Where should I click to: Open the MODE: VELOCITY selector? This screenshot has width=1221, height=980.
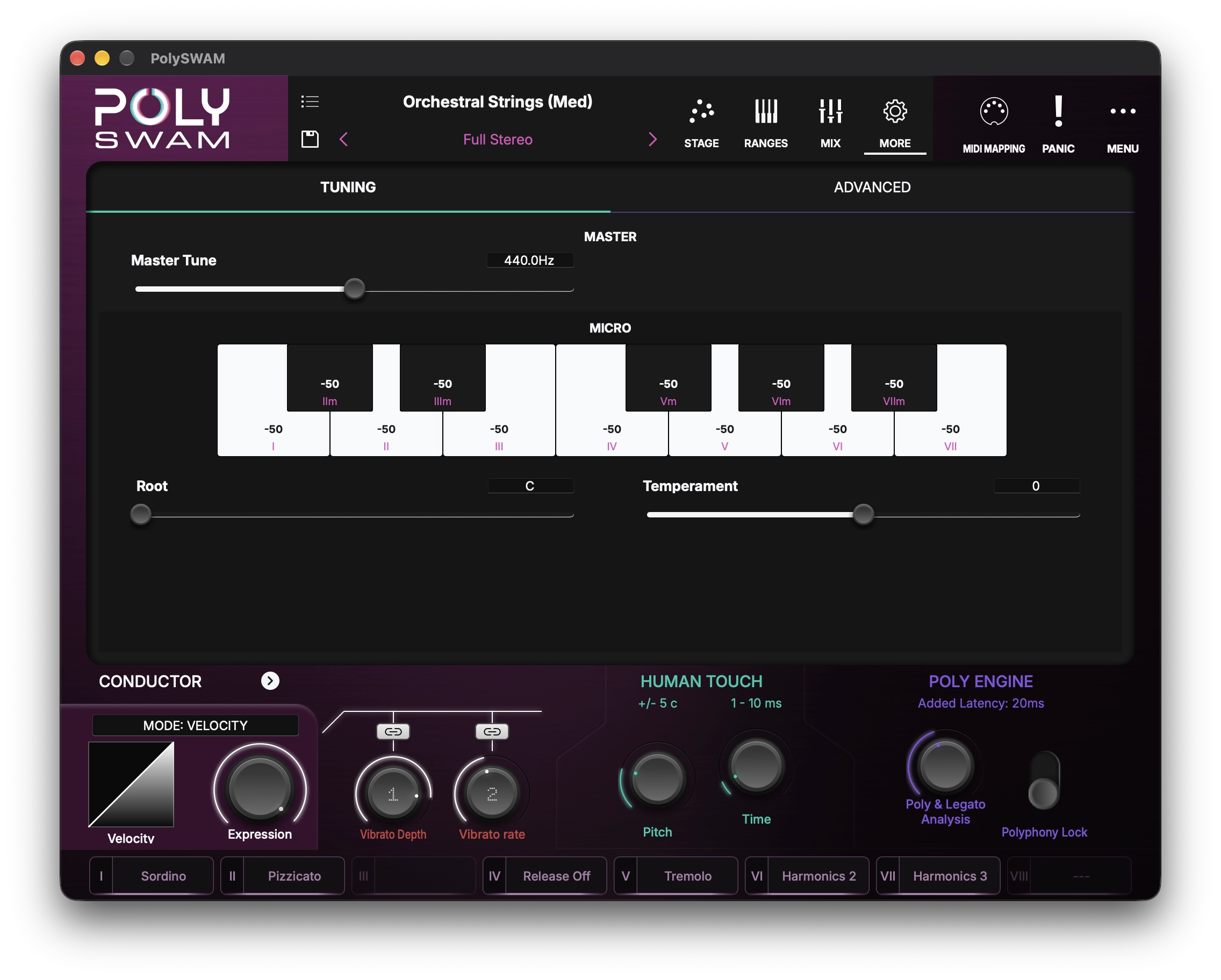[196, 725]
